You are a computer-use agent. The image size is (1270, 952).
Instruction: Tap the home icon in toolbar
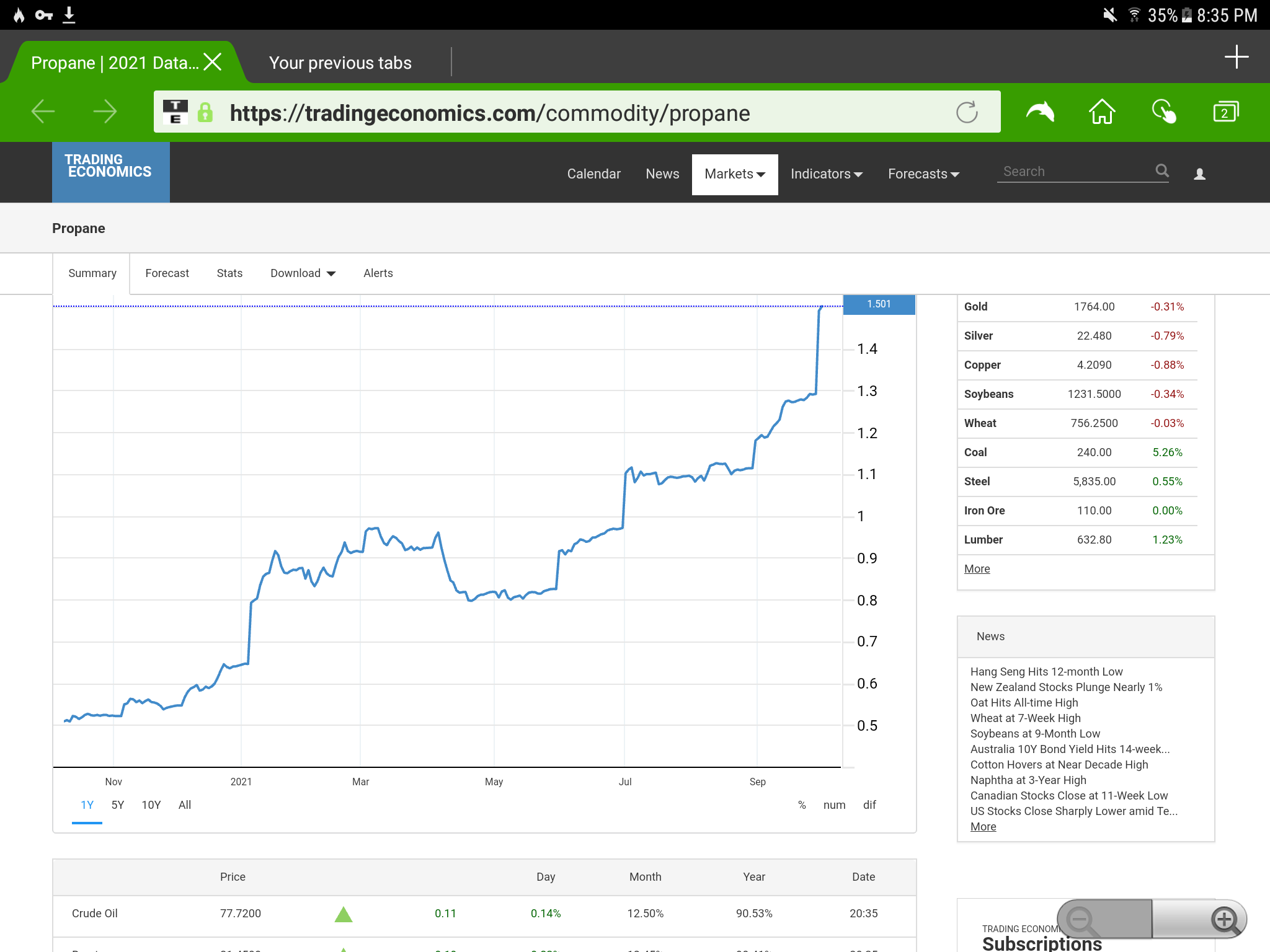point(1102,112)
